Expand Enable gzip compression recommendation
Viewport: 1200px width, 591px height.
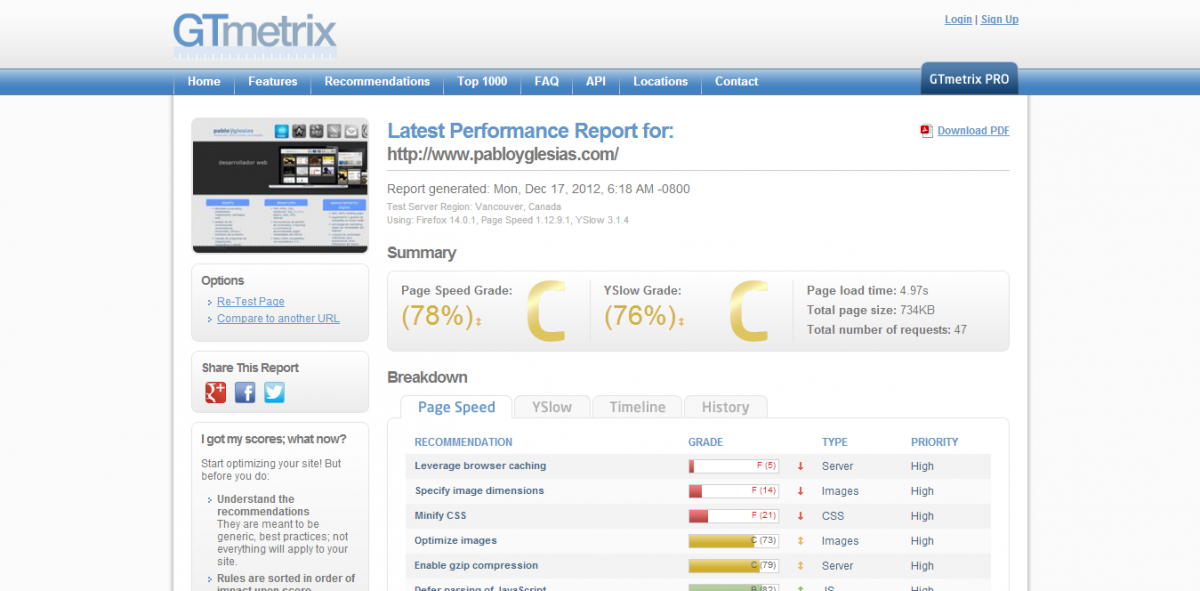click(x=476, y=566)
